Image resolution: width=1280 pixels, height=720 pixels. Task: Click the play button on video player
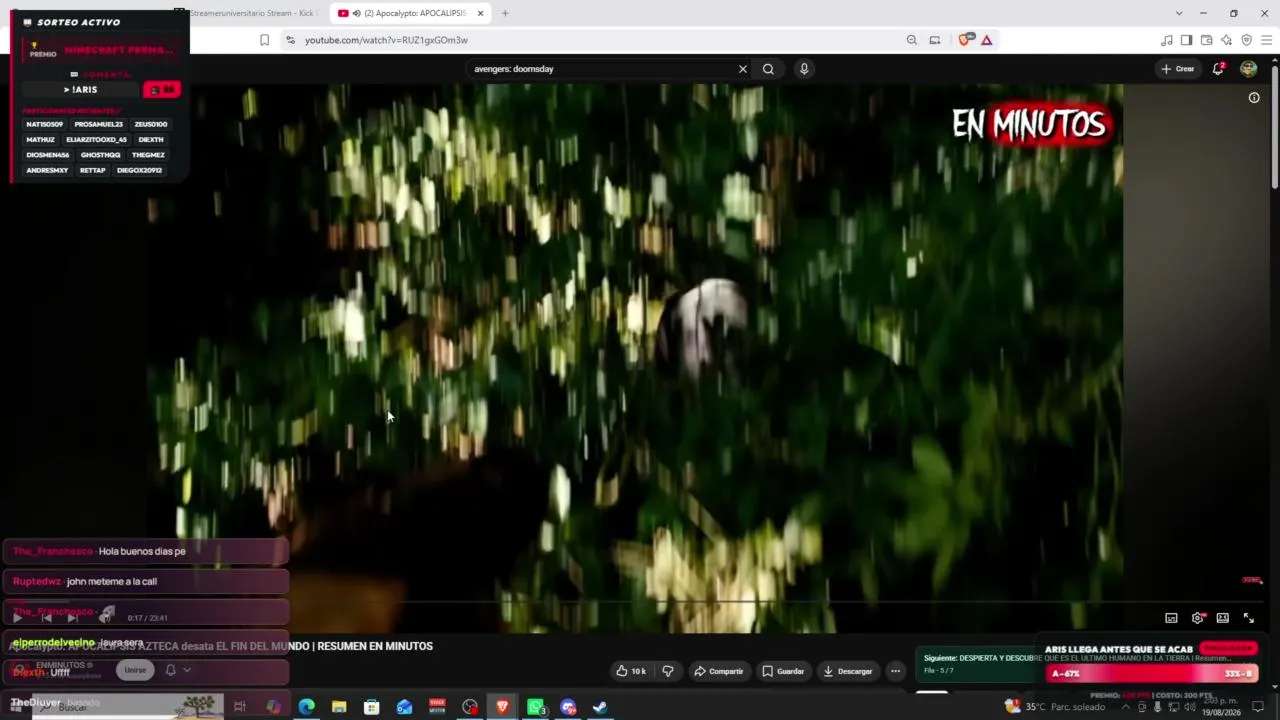click(17, 618)
